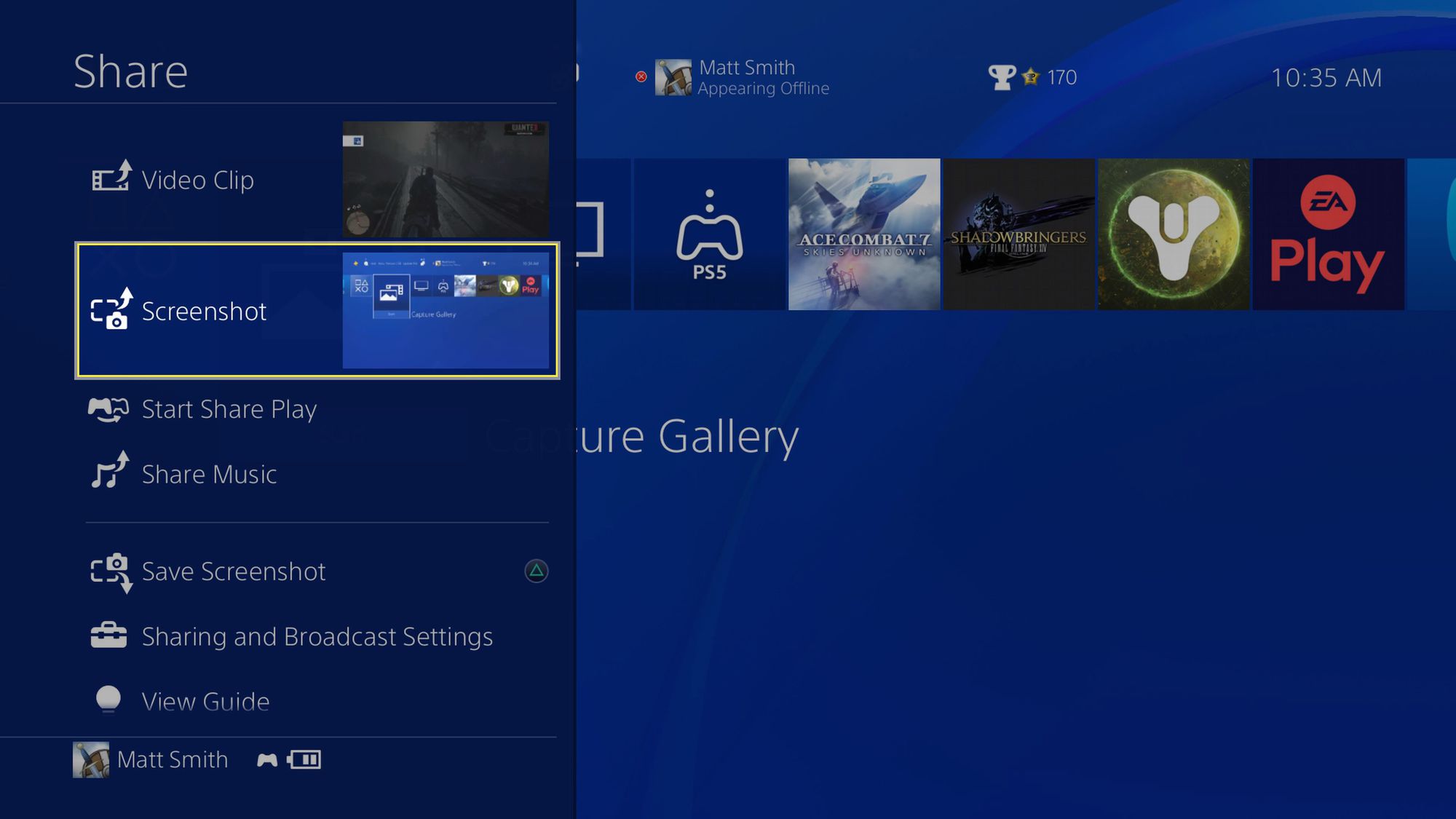Open Sharing and Broadcast Settings
The image size is (1456, 819).
(317, 635)
